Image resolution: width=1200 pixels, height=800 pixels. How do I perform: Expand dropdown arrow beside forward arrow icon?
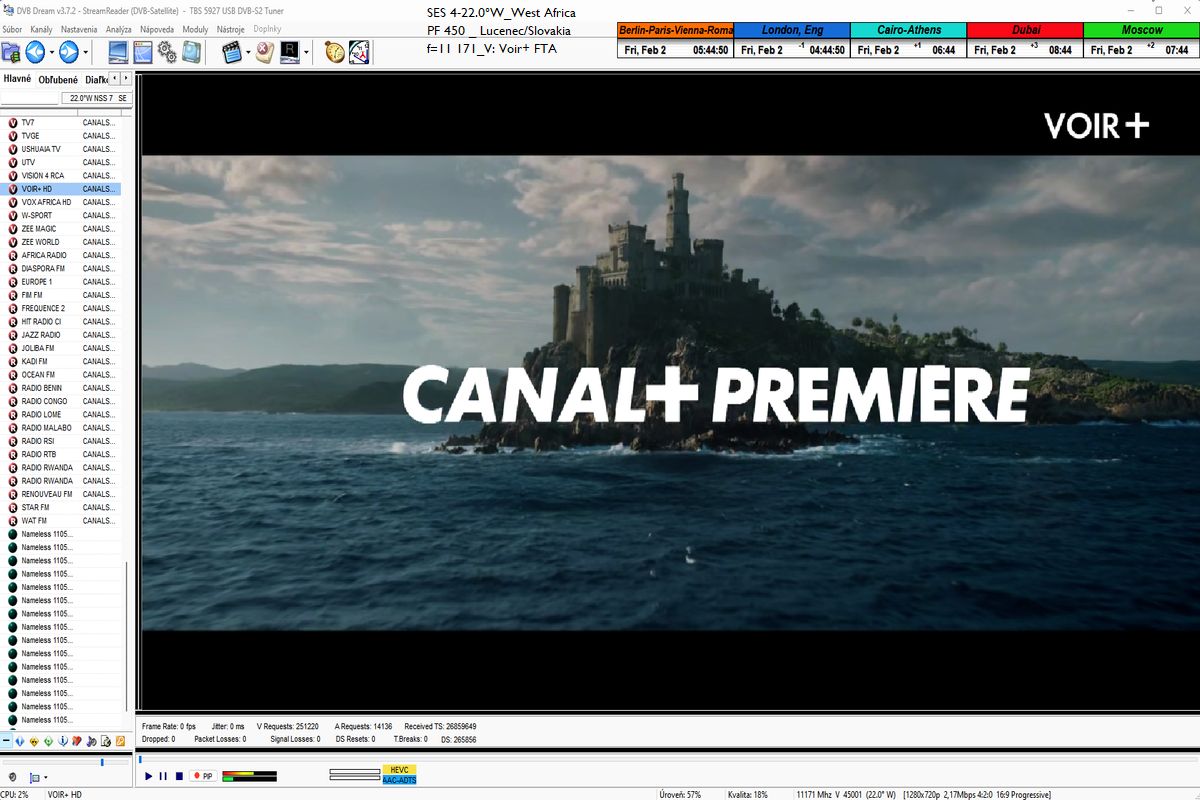click(x=85, y=52)
